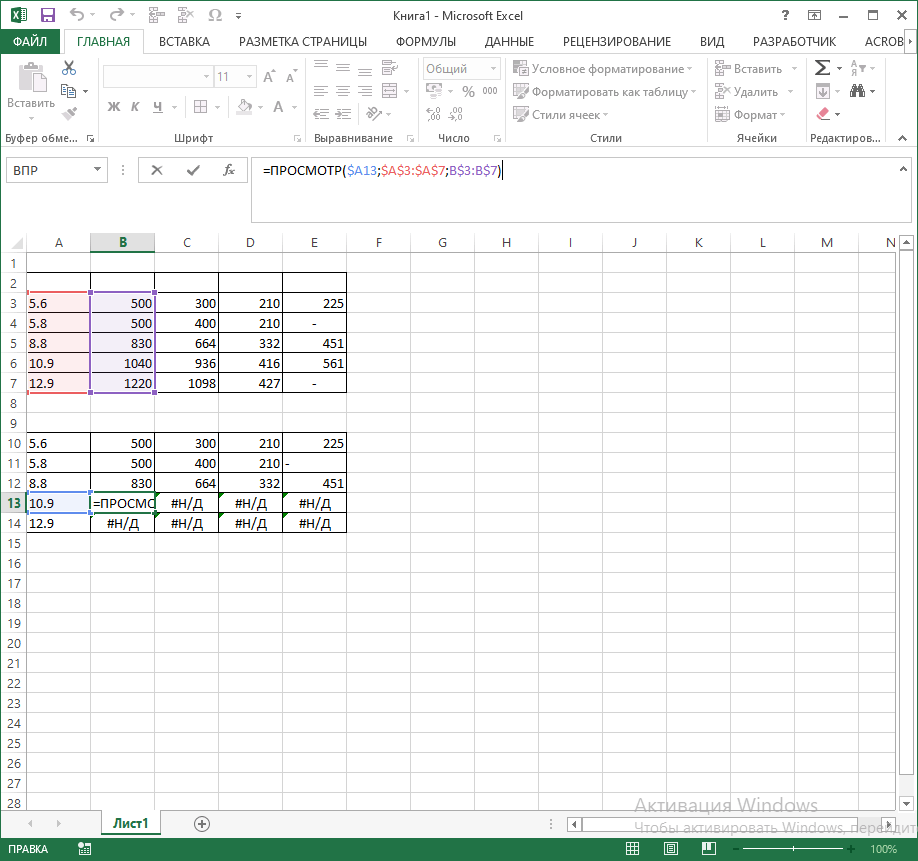Switch to the РЕЦЕНЗИРОВАНИЕ tab

pos(616,42)
